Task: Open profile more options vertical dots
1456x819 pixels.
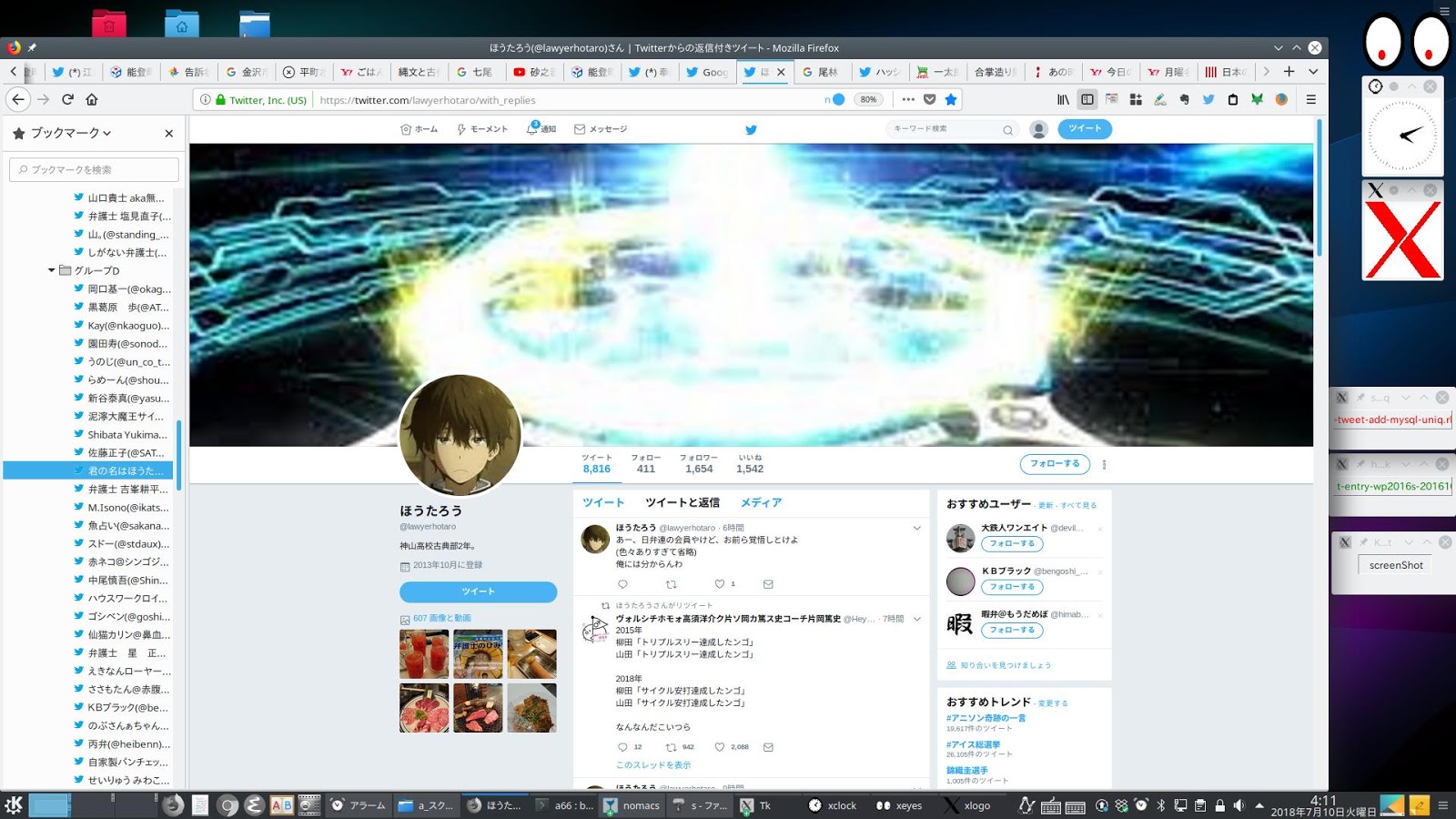Action: (1104, 464)
